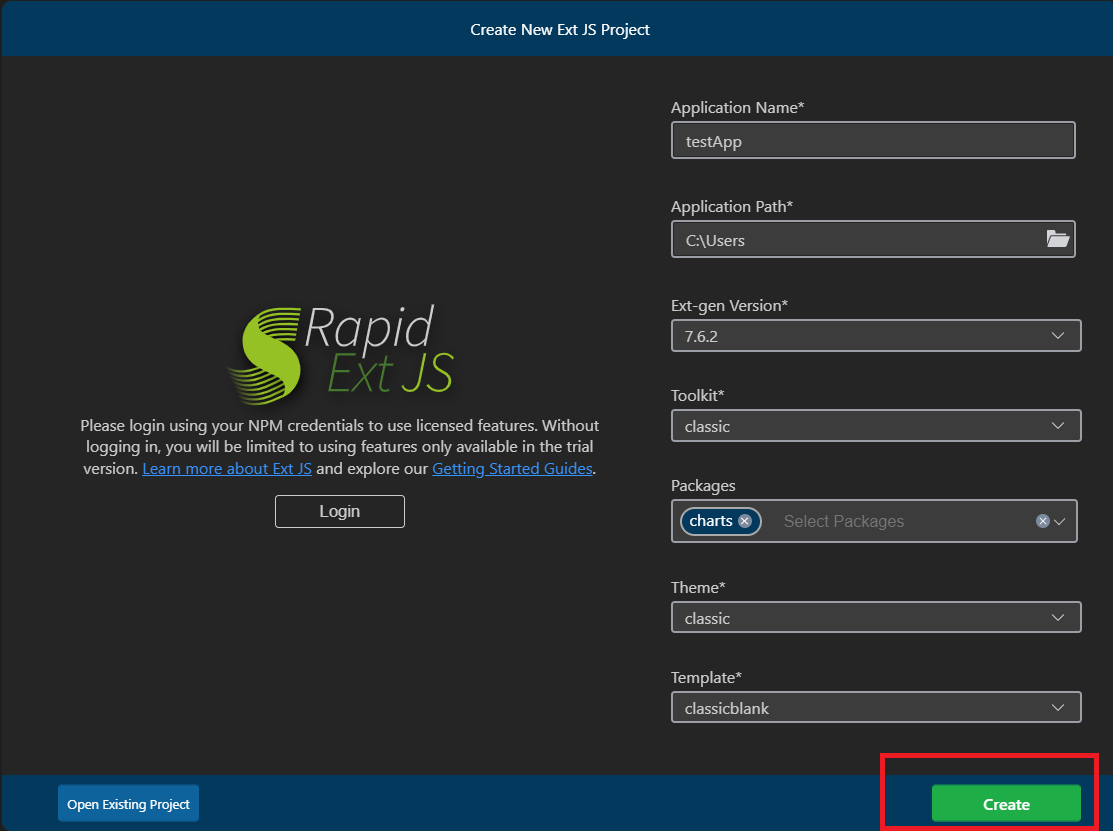Screen dimensions: 1113x831
Task: Clear all selected packages with the X icon
Action: pos(1043,521)
